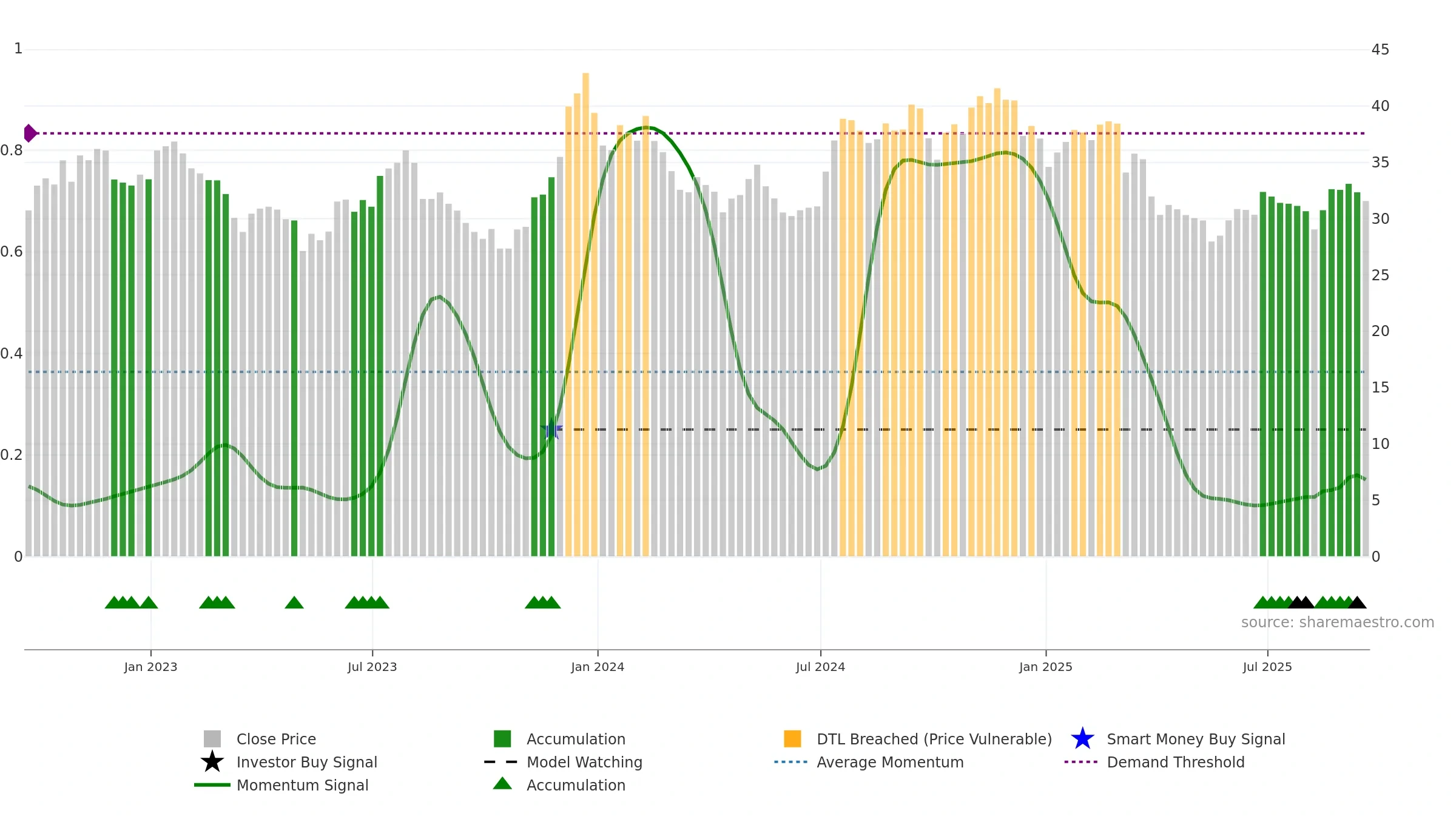Click the orange DTL Breached color swatch
The height and width of the screenshot is (819, 1456).
click(x=792, y=739)
